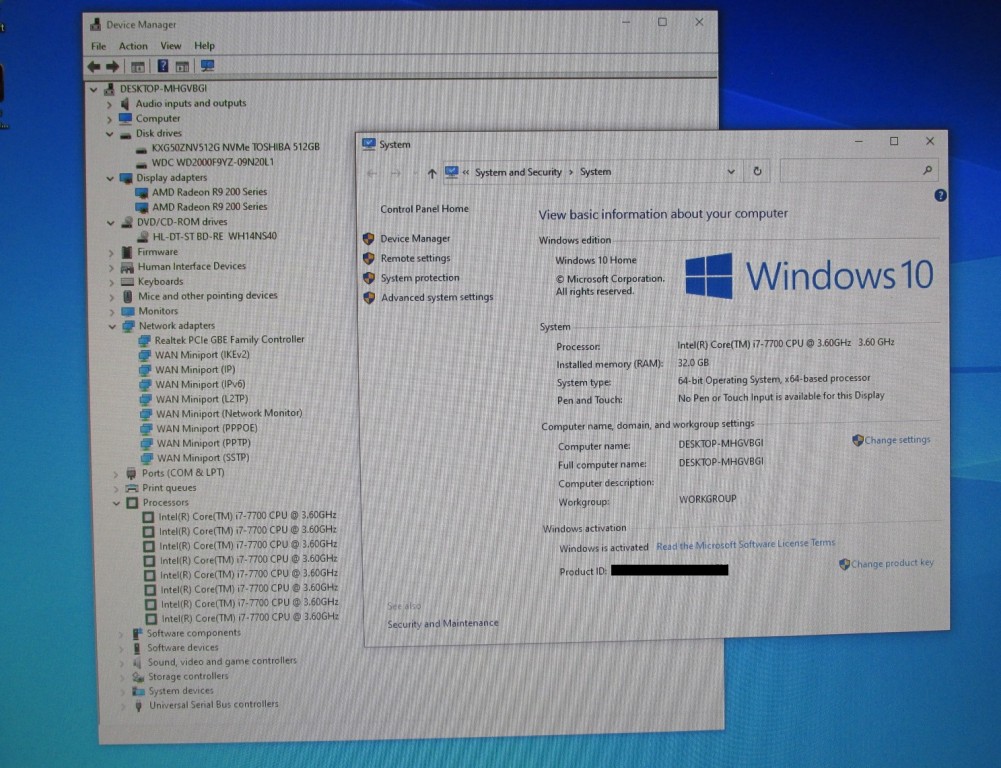
Task: Open Control Panel Home link
Action: (x=425, y=209)
